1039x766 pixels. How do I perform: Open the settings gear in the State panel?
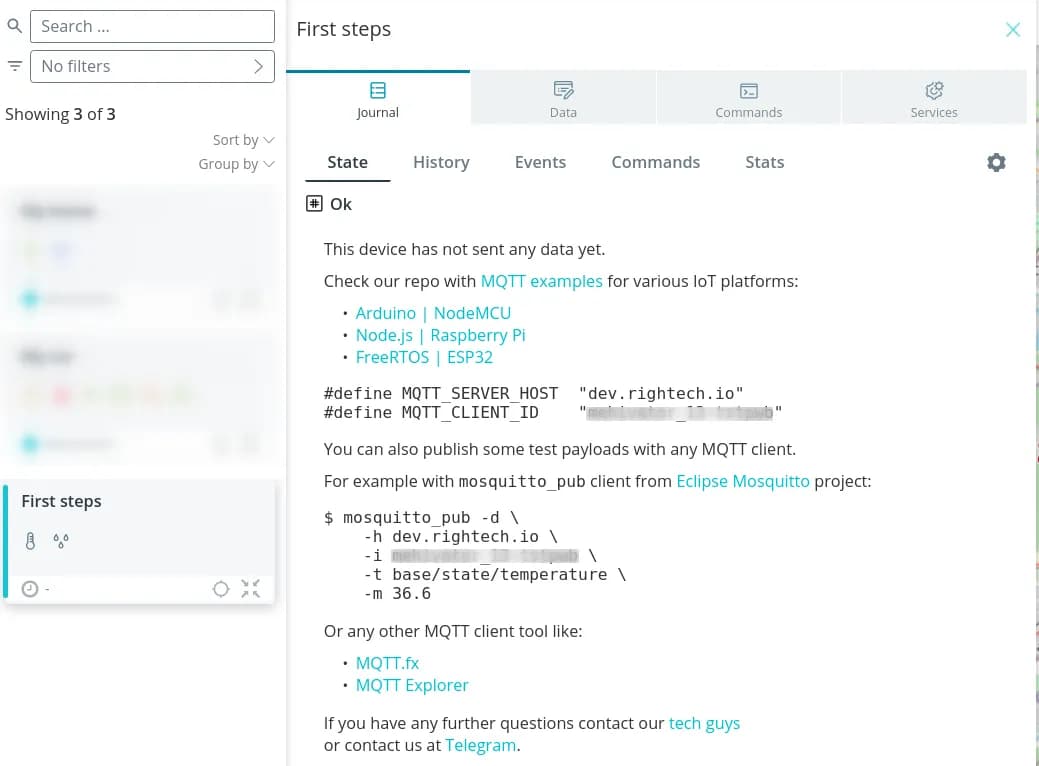(x=996, y=162)
